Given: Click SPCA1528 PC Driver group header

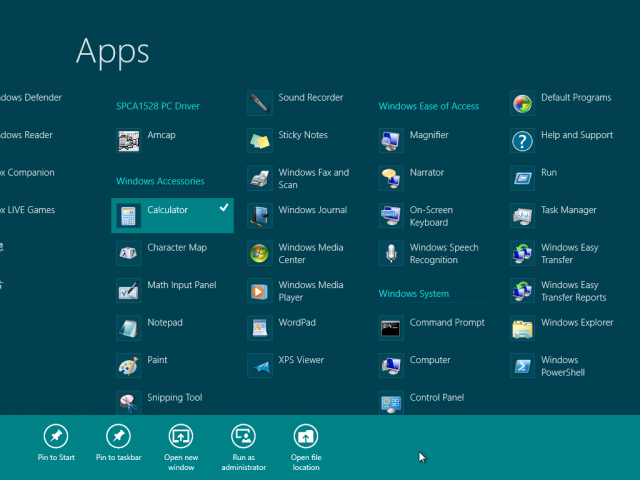Looking at the screenshot, I should click(x=158, y=106).
